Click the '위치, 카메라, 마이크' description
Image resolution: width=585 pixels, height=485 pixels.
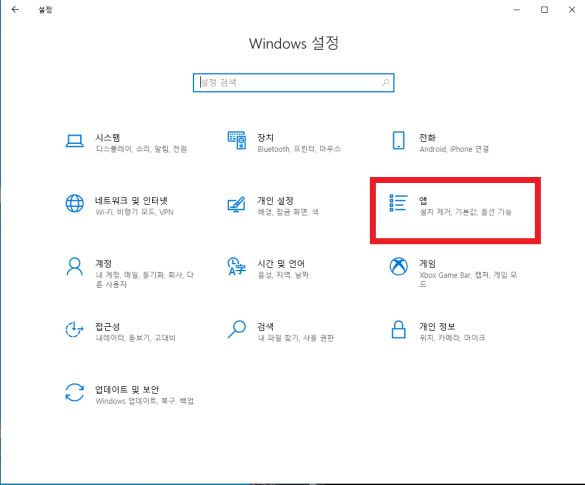pos(452,338)
